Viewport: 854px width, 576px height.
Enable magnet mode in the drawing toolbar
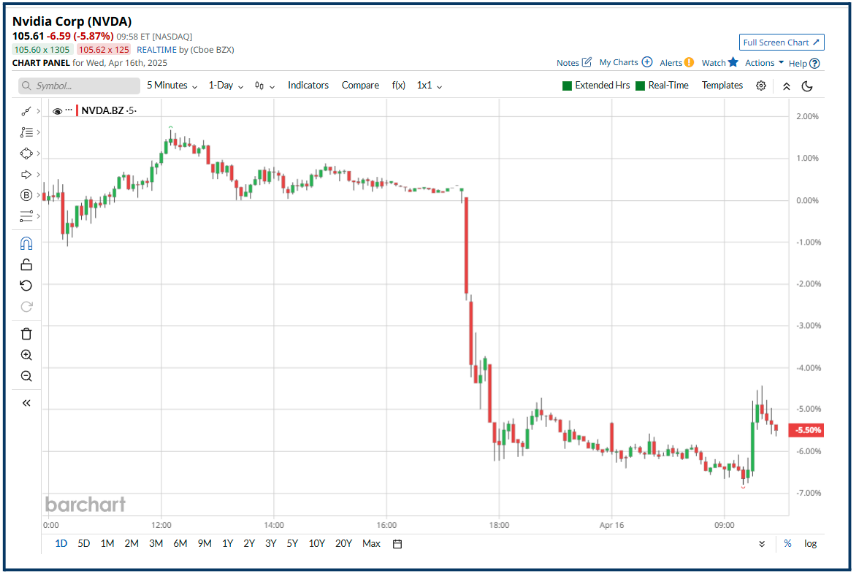click(x=26, y=244)
